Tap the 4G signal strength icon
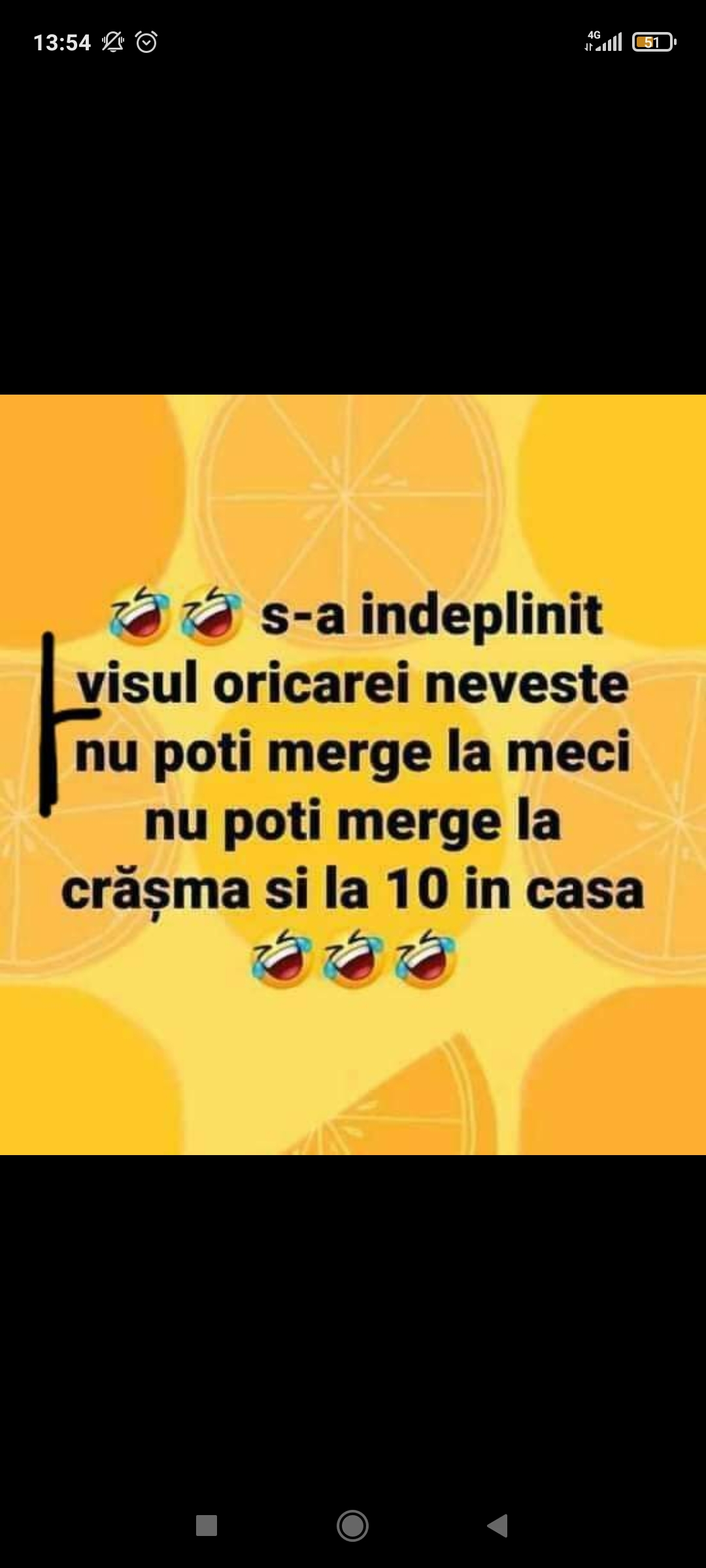This screenshot has height=1568, width=706. tap(603, 41)
